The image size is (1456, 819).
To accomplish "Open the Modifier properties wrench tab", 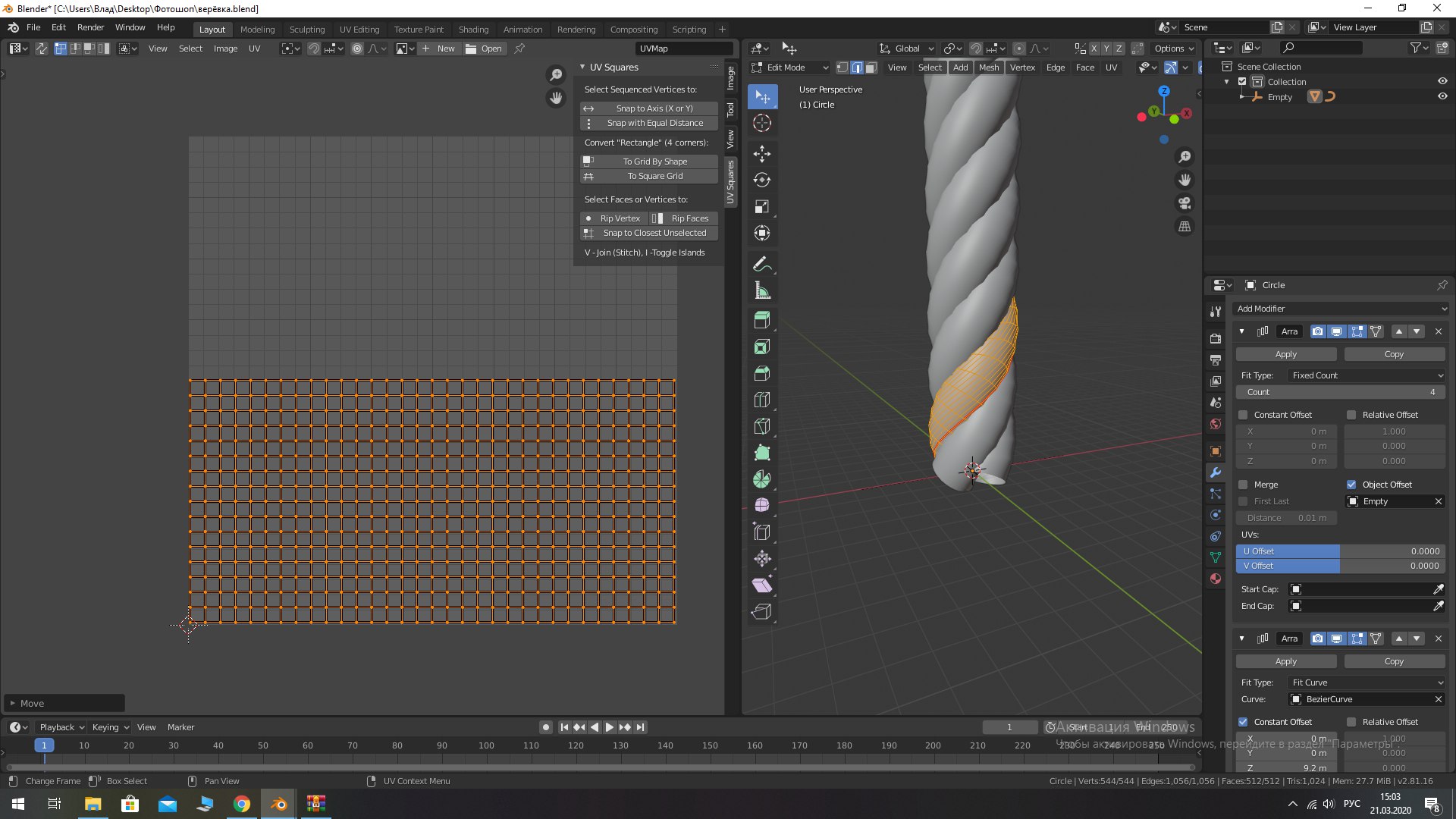I will point(1216,472).
